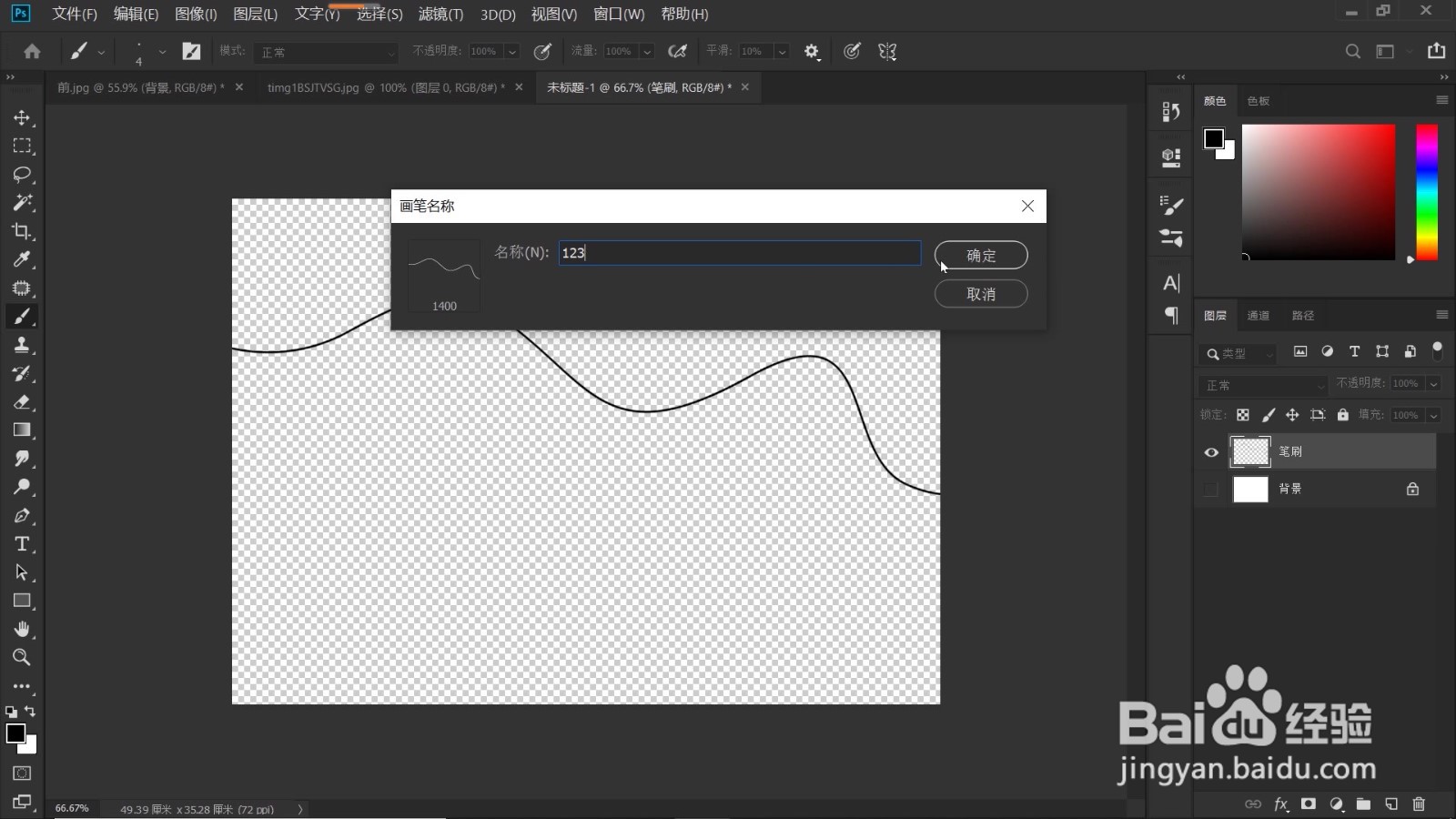This screenshot has height=819, width=1456.
Task: Pick the Horizontal Type tool
Action: point(22,544)
